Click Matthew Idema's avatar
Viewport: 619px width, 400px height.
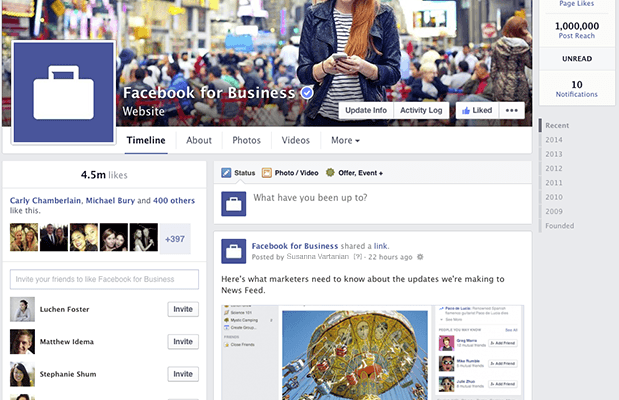pyautogui.click(x=23, y=342)
